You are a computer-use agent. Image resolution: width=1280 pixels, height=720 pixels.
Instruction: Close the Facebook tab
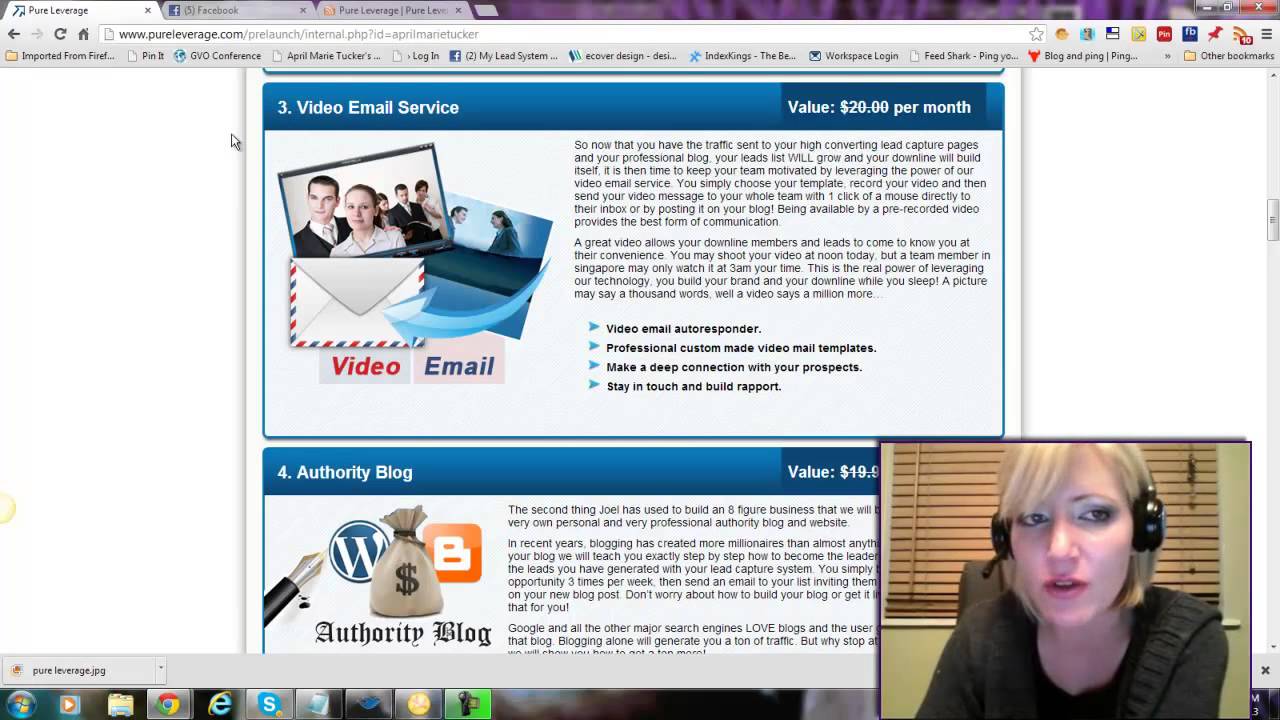[304, 10]
